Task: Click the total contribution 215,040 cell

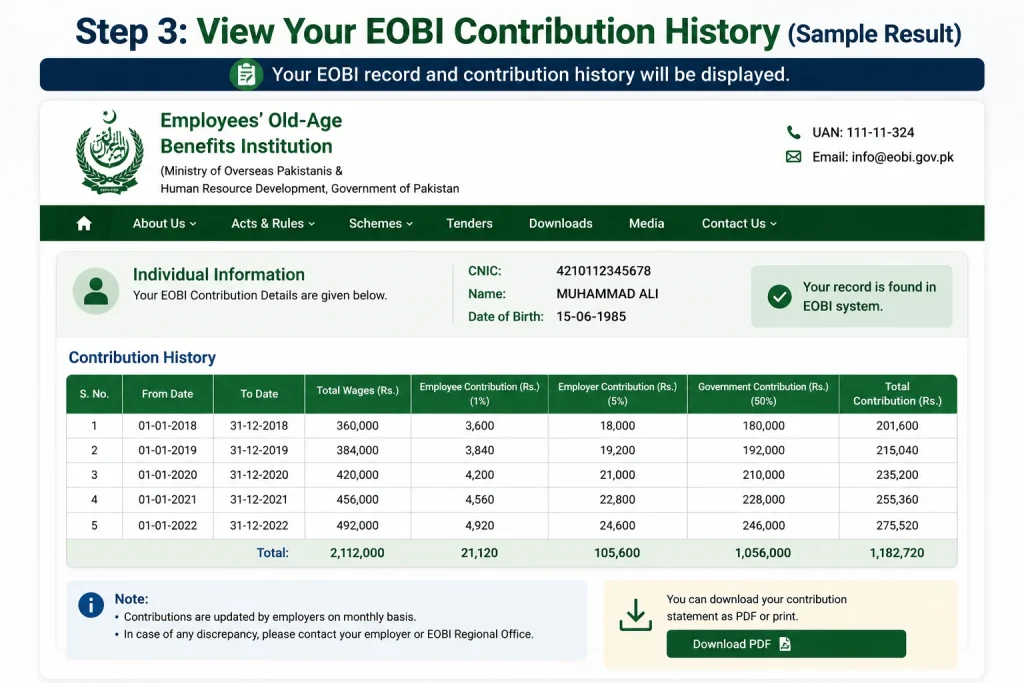Action: coord(897,451)
